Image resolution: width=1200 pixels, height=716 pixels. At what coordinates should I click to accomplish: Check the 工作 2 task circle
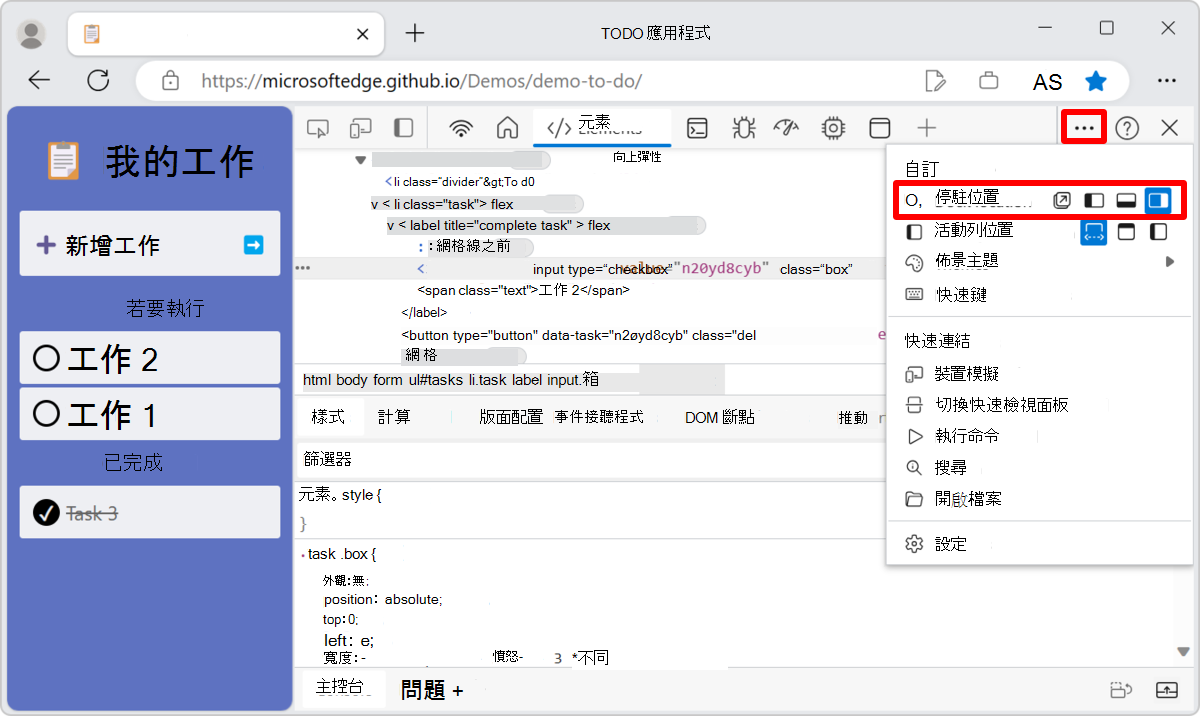click(x=46, y=359)
